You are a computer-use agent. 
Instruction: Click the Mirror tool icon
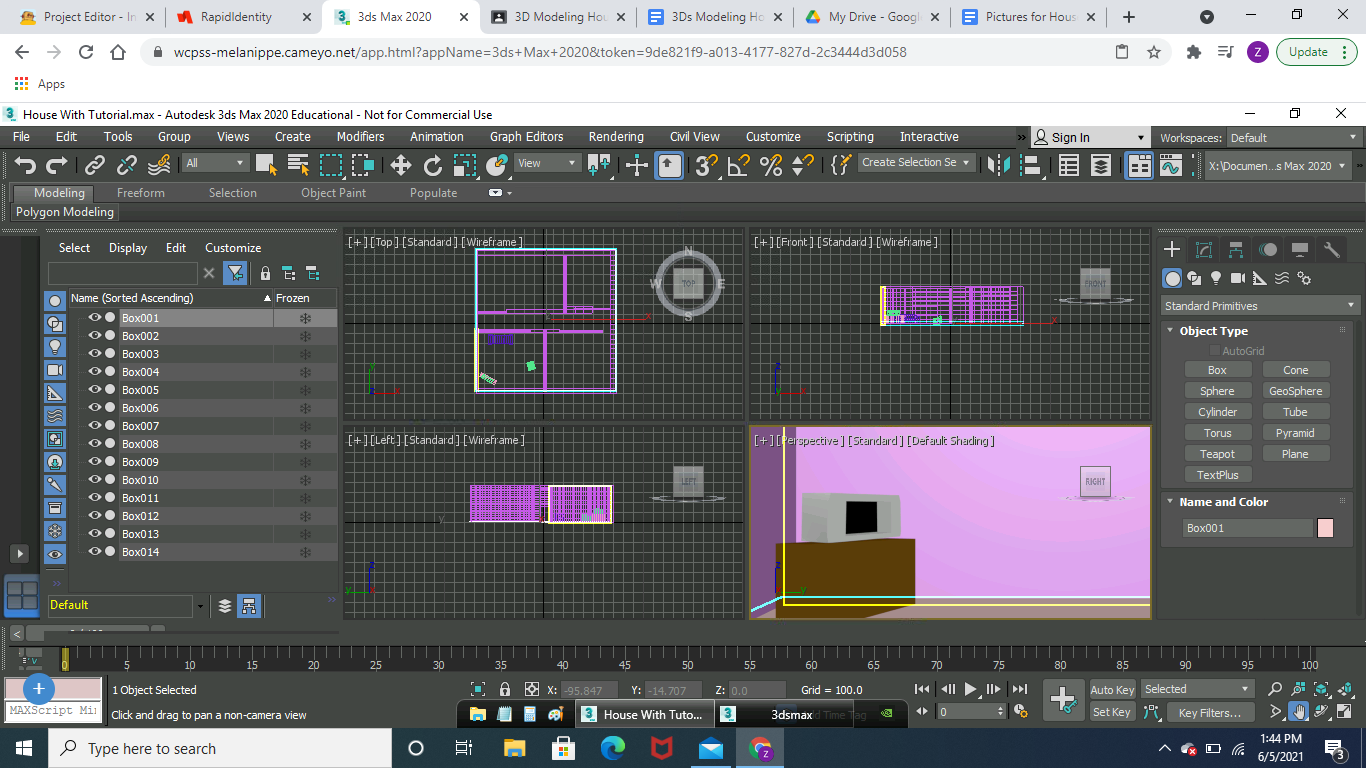tap(997, 165)
